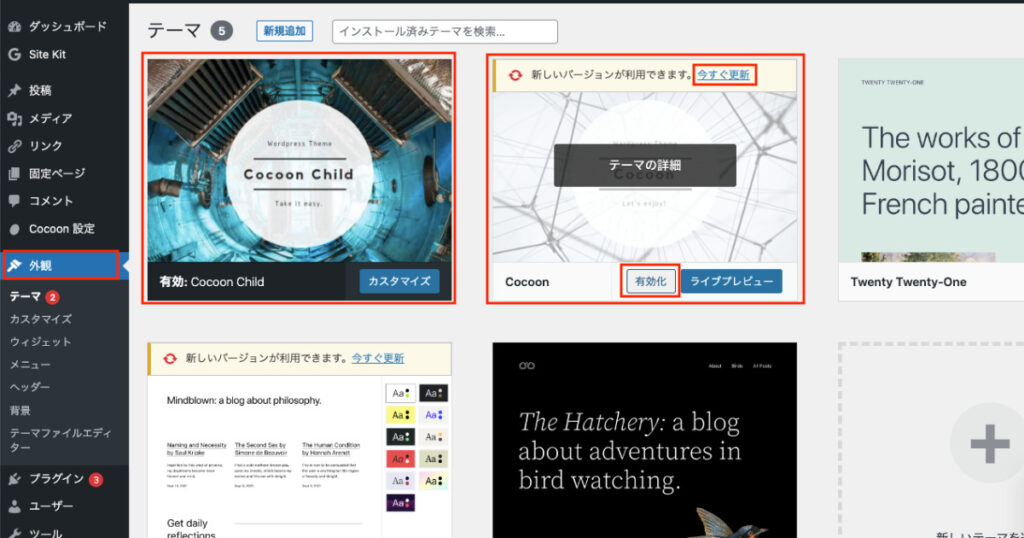Image resolution: width=1024 pixels, height=538 pixels.
Task: Click the user icon beside ユーザー
Action: 14,506
